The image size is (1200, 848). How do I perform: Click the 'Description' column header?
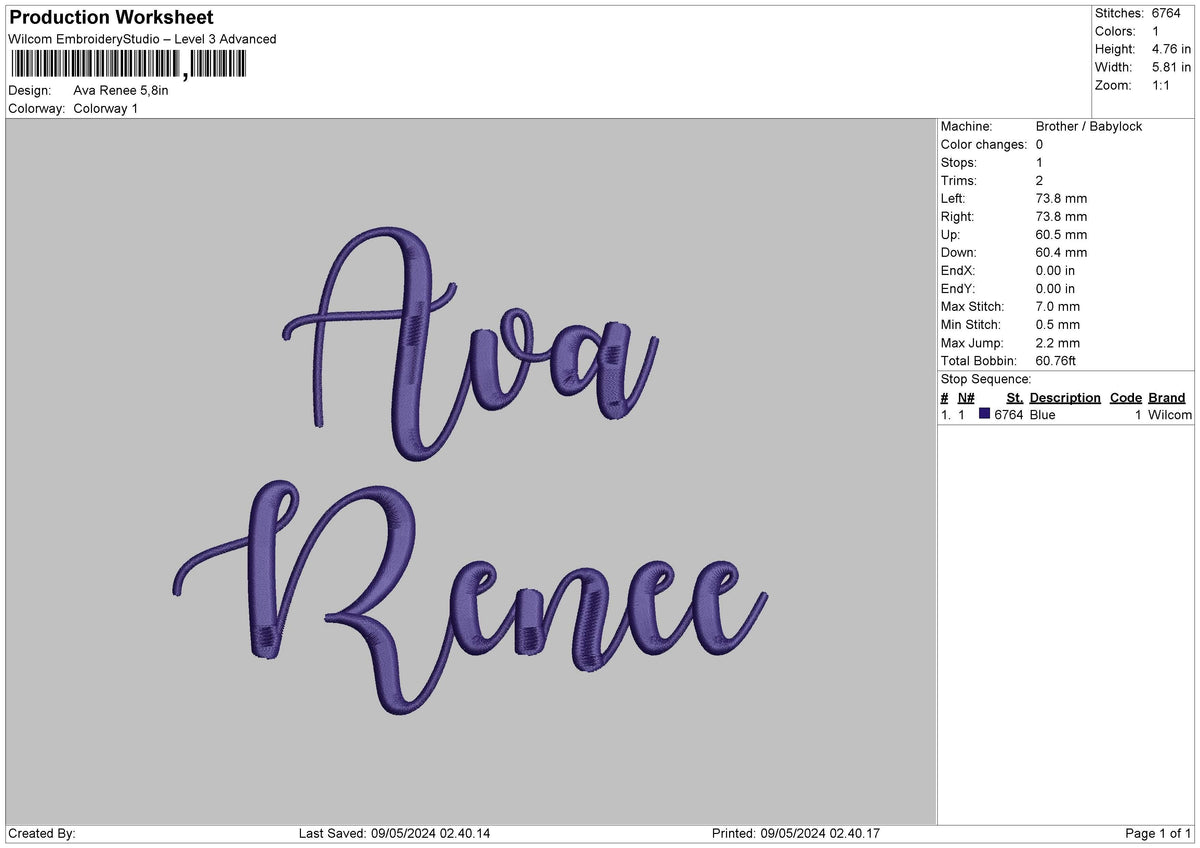click(1065, 397)
